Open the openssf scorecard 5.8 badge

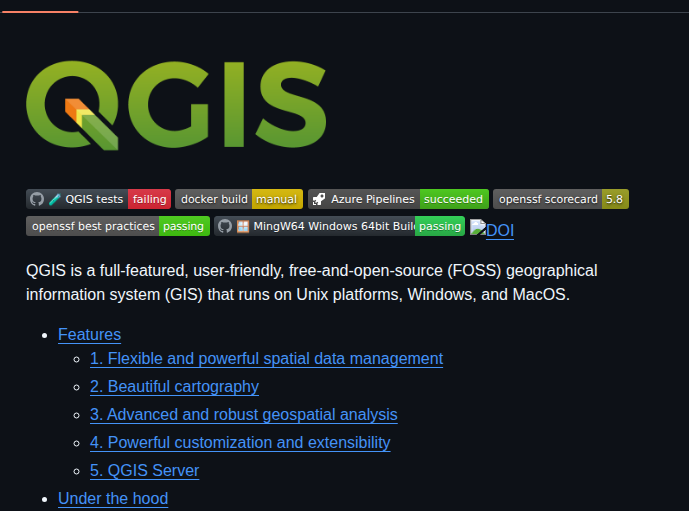(x=561, y=199)
